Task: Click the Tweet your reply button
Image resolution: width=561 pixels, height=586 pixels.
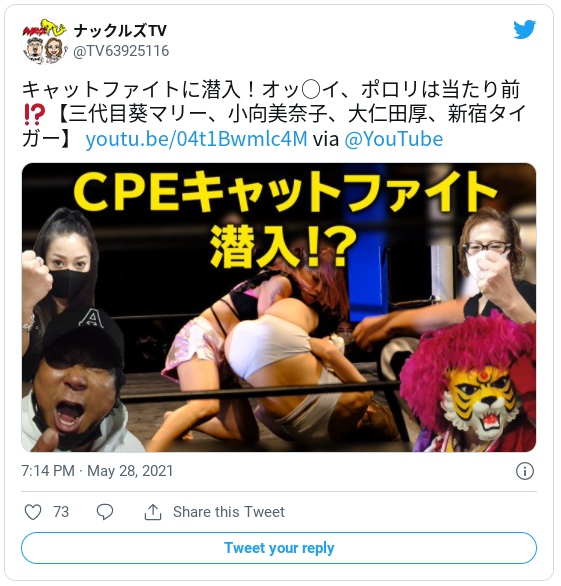Action: click(279, 548)
